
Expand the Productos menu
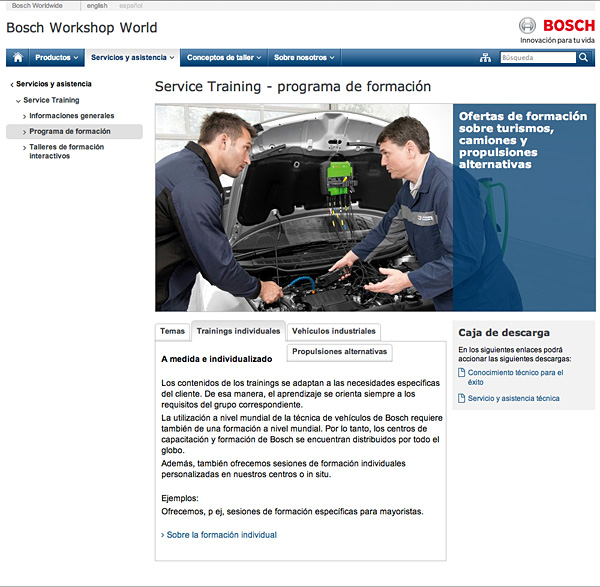pos(57,57)
